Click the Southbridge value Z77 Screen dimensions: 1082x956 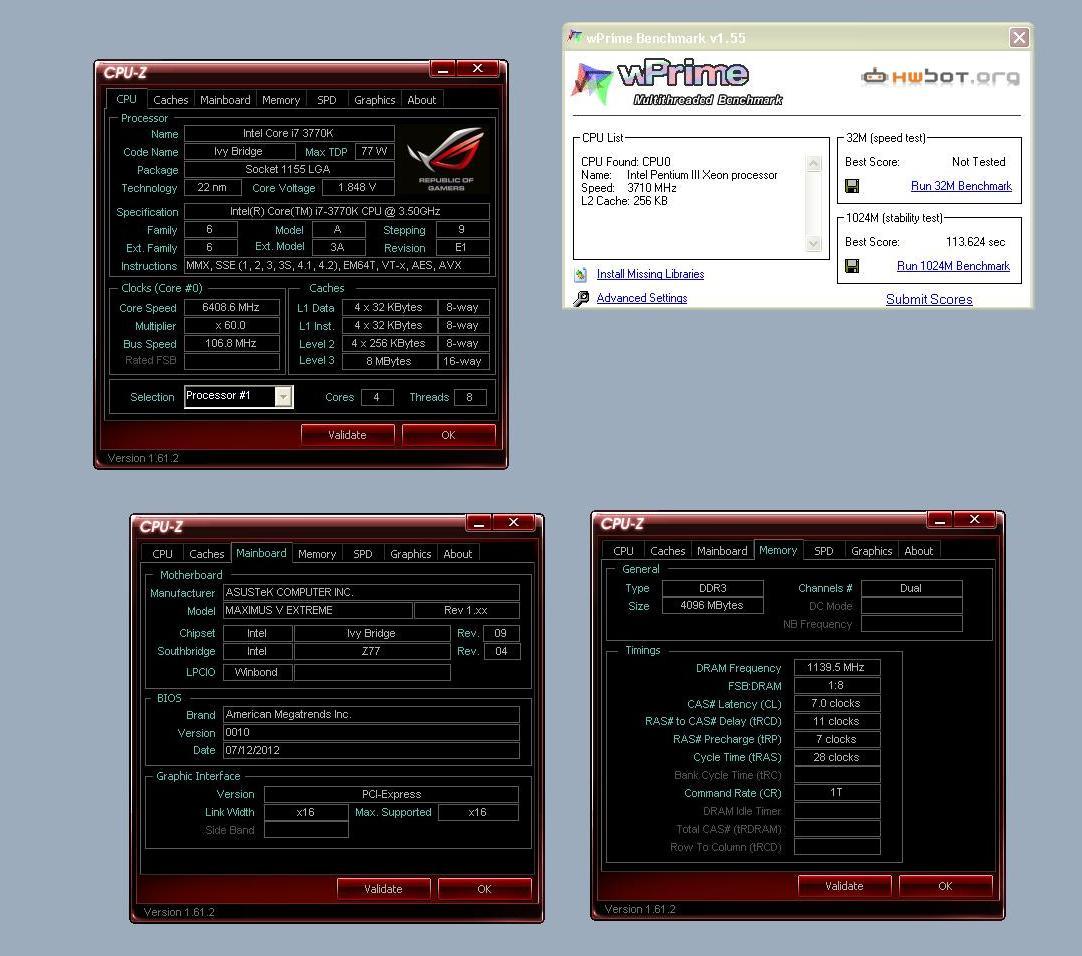coord(371,651)
